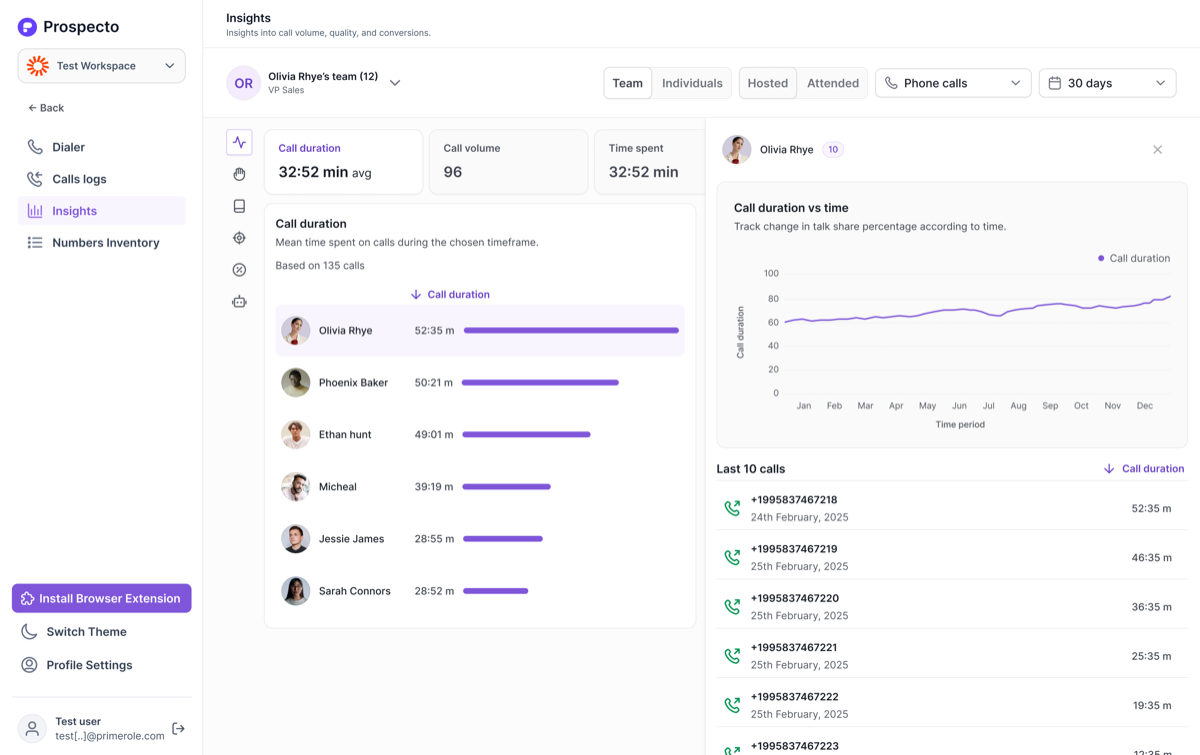Select the robot icon in insights strip
The width and height of the screenshot is (1200, 755).
(x=239, y=301)
